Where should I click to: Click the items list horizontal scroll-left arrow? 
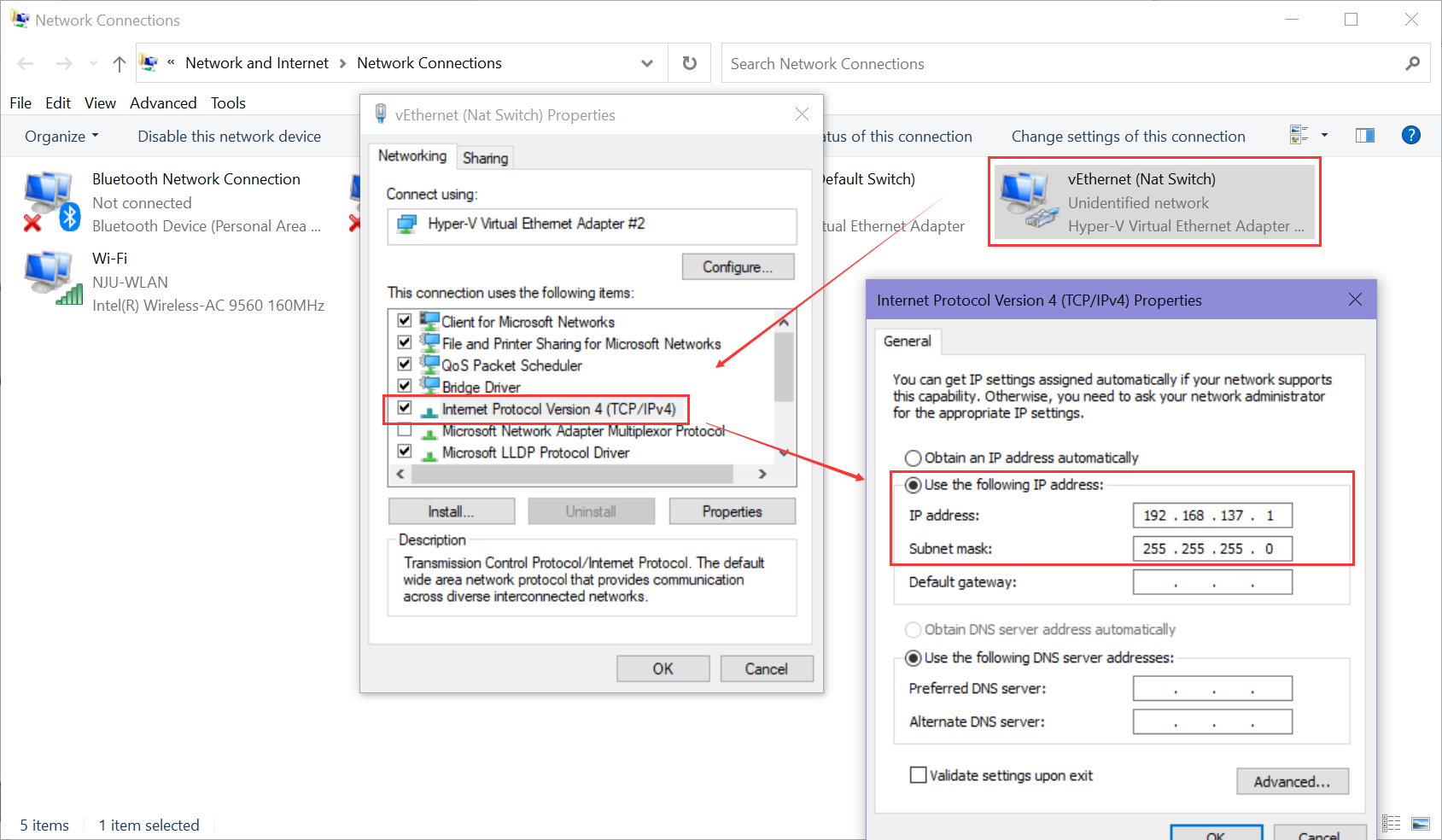click(400, 474)
